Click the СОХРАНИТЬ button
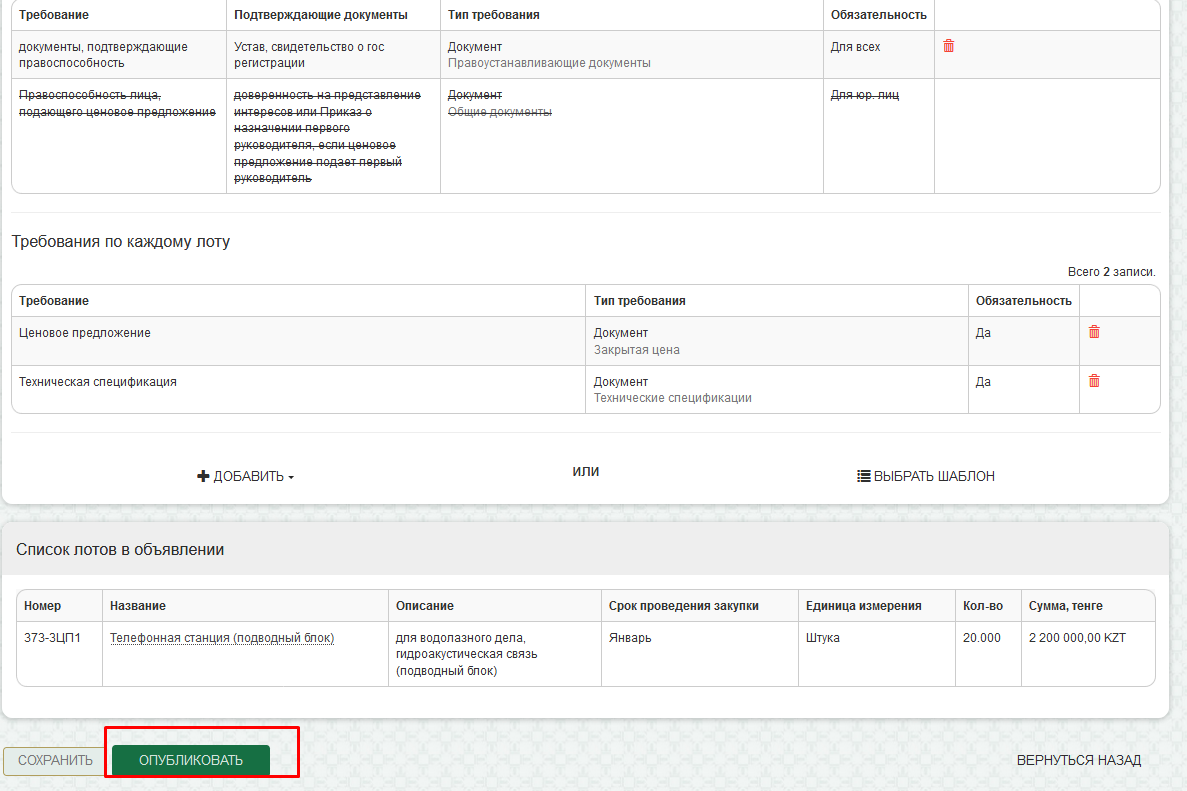The height and width of the screenshot is (791, 1187). [x=55, y=760]
